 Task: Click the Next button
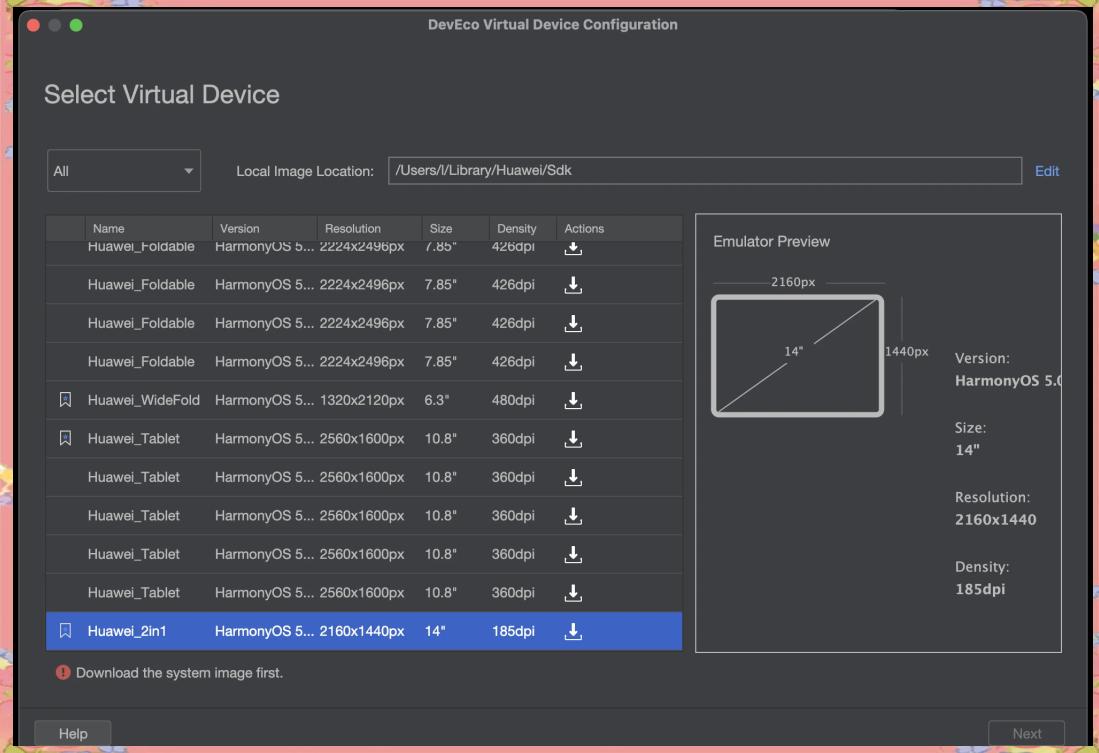[1026, 733]
